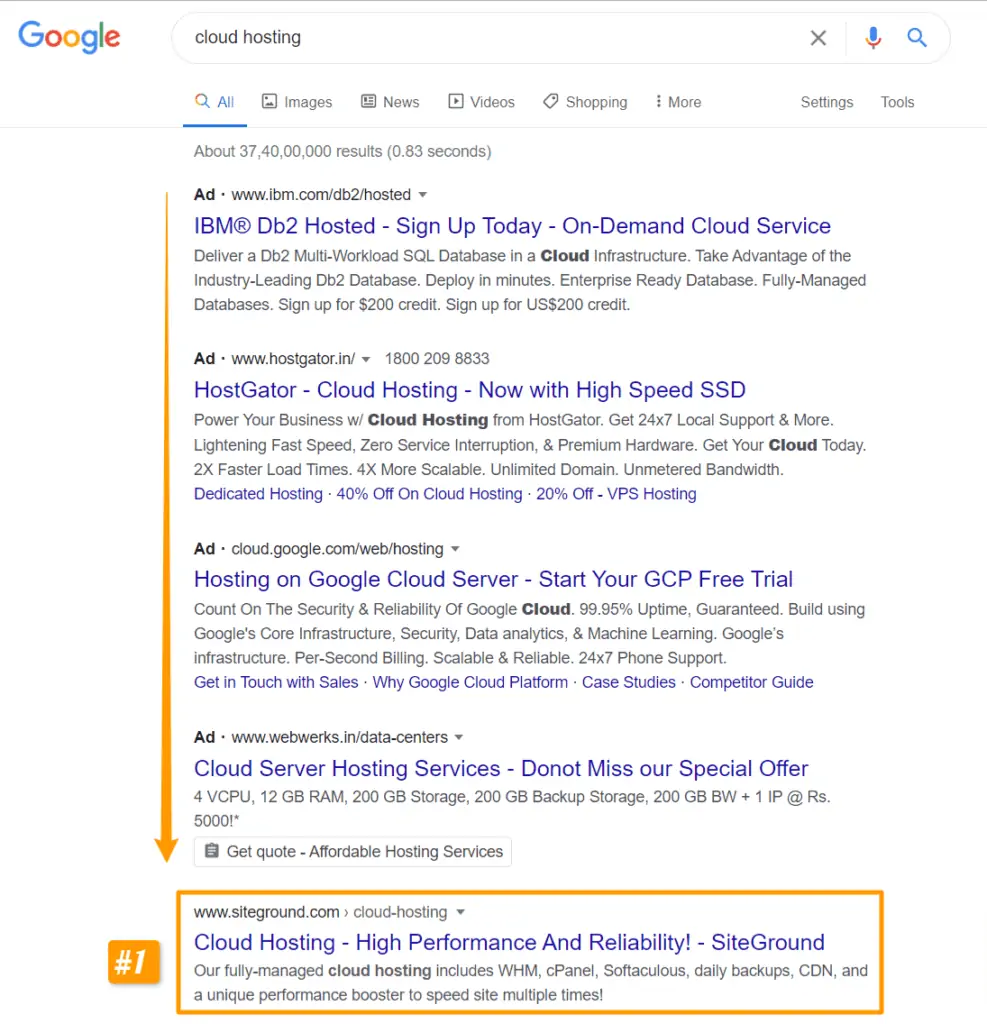Open Hosting on Google Cloud Server ad

tap(493, 579)
